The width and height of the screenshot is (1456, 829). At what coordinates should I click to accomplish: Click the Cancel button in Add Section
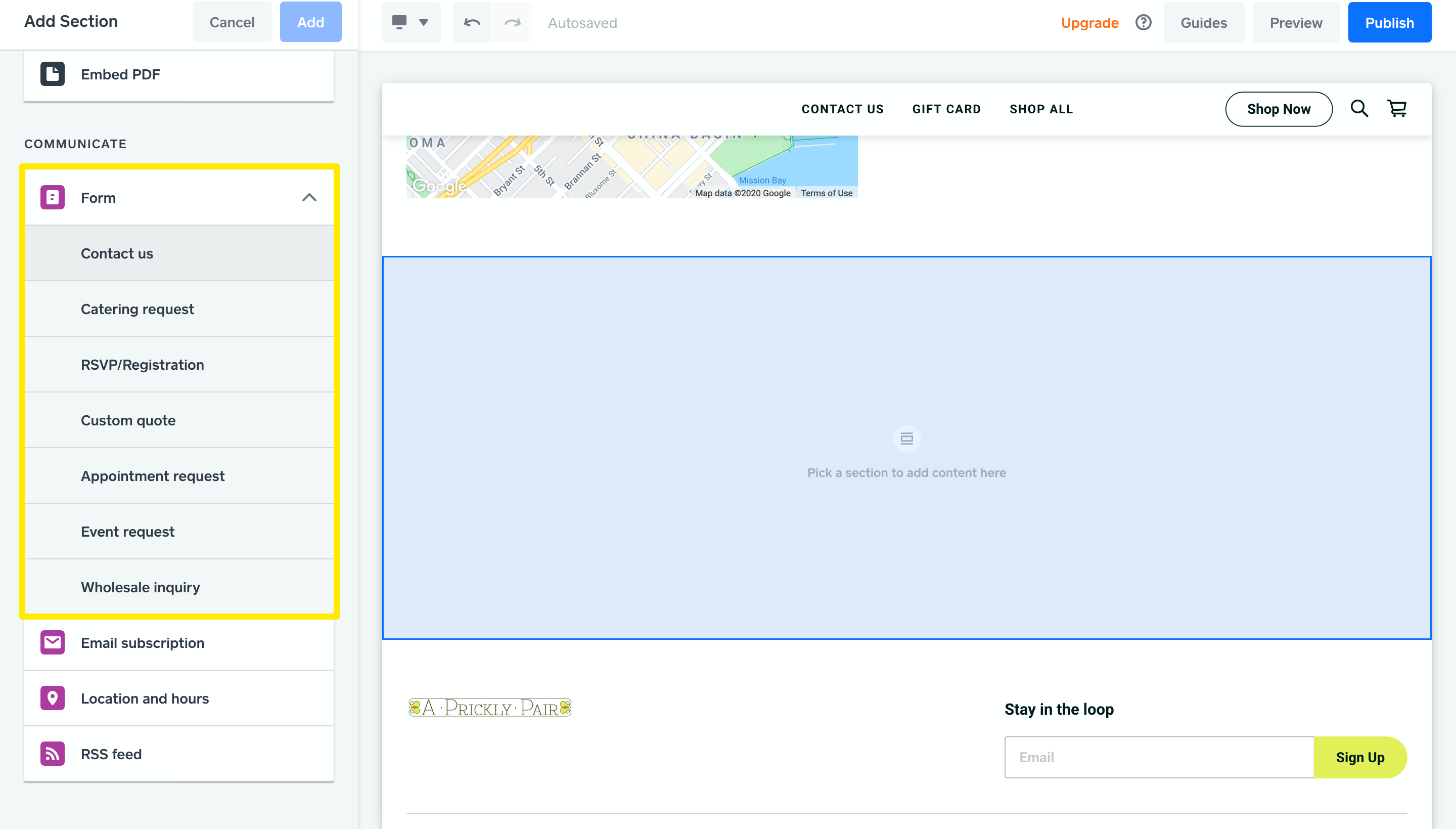click(232, 22)
